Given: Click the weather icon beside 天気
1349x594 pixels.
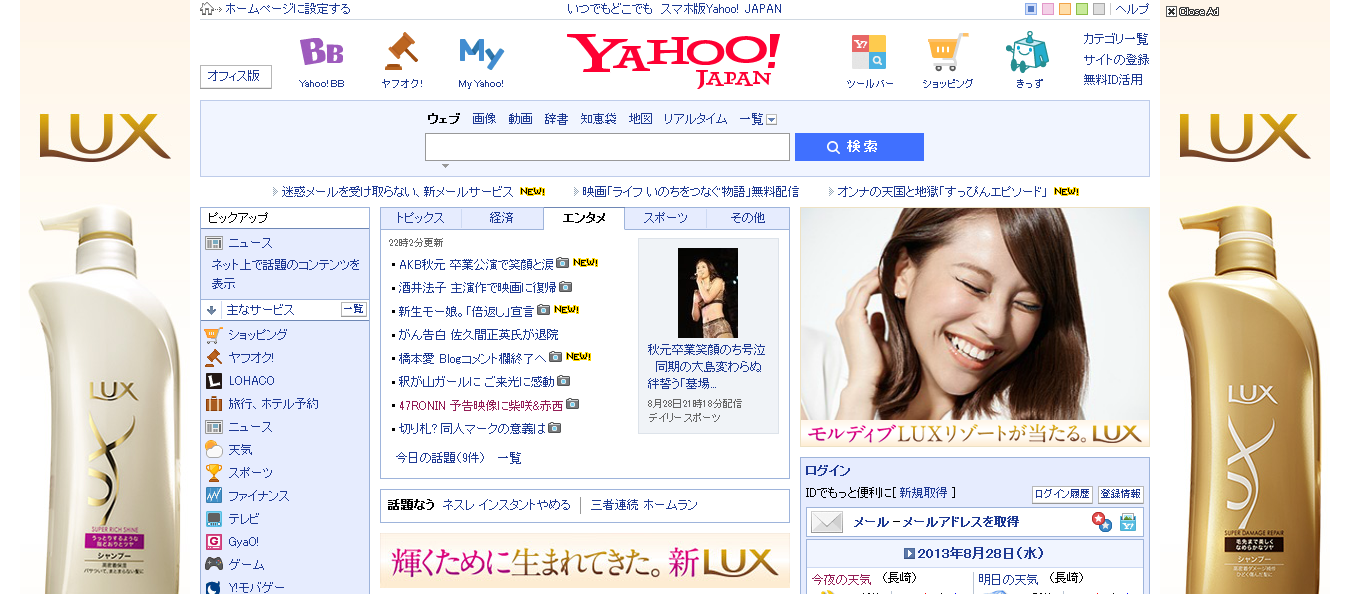Looking at the screenshot, I should (213, 450).
